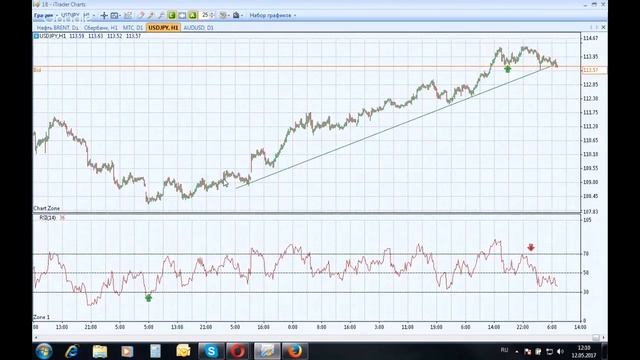
Task: Toggle the green C toolbar button
Action: pyautogui.click(x=172, y=16)
